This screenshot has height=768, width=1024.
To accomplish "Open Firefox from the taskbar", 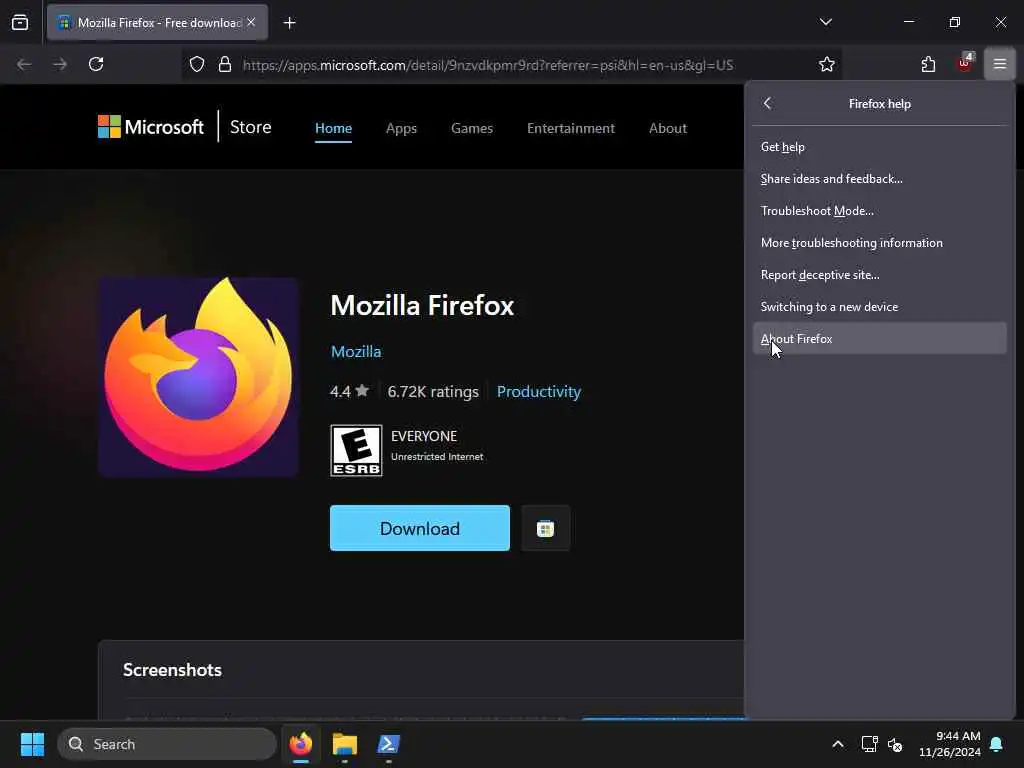I will tap(300, 744).
